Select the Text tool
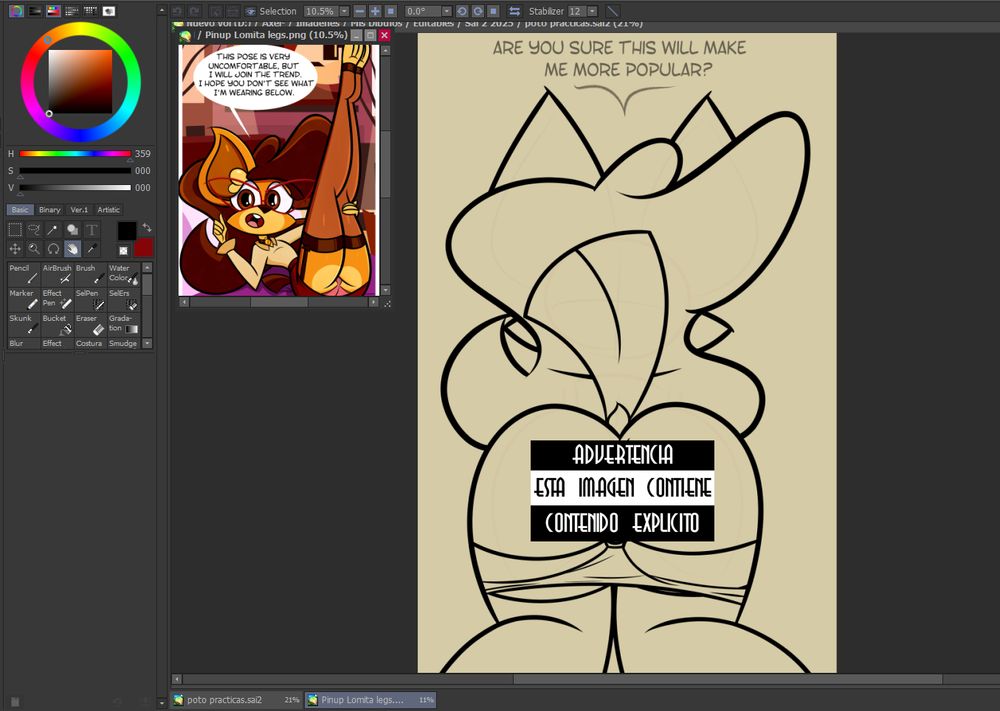 [92, 230]
